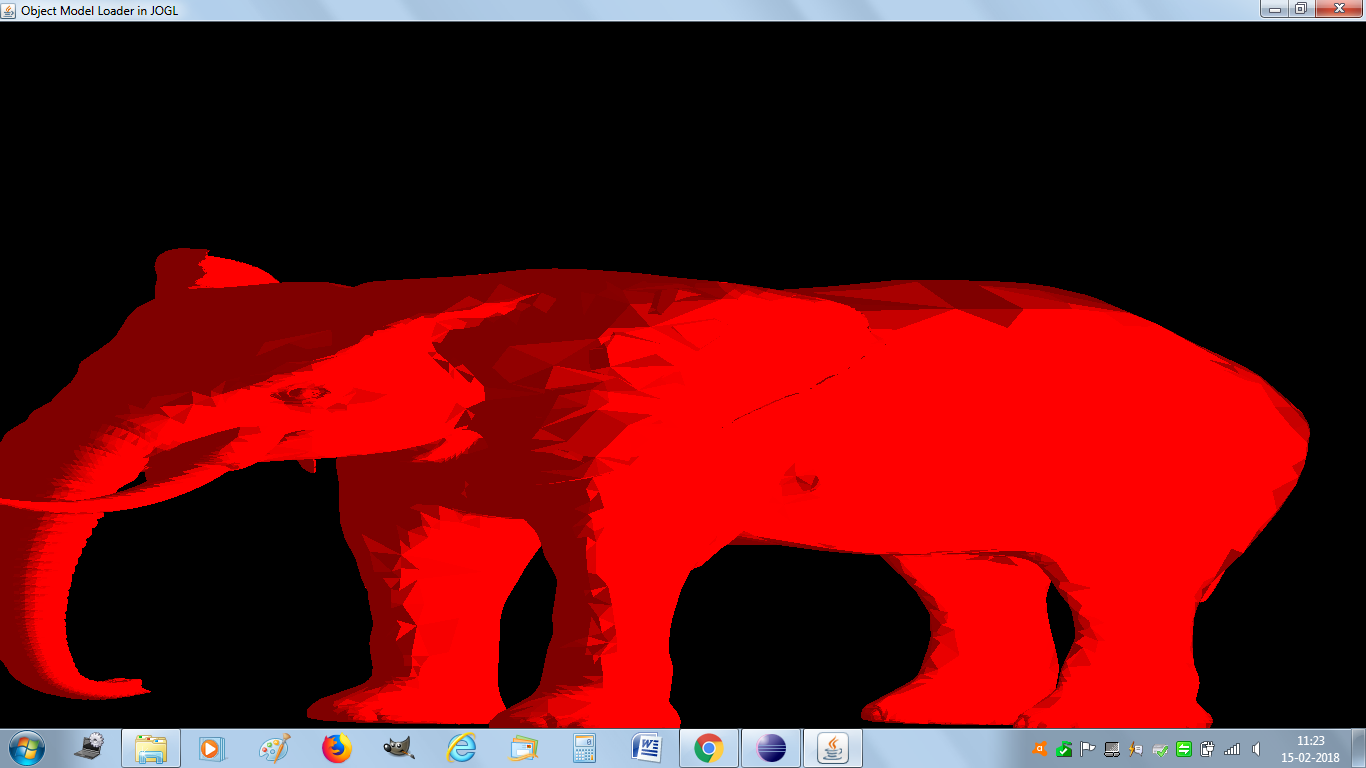The height and width of the screenshot is (768, 1366).
Task: Select the running Java JOGL application in taskbar
Action: click(x=833, y=746)
